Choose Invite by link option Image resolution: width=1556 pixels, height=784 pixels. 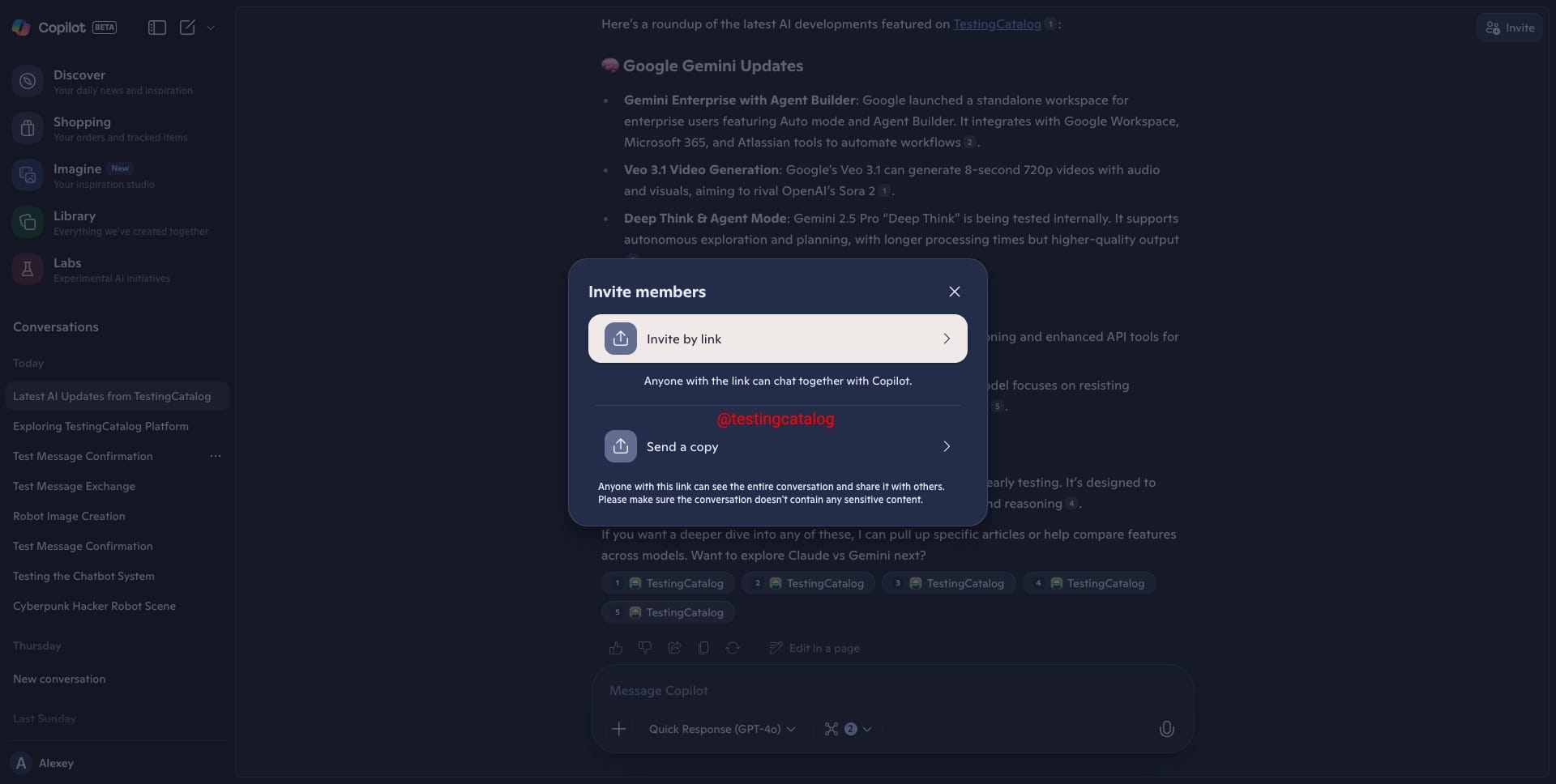pos(778,339)
